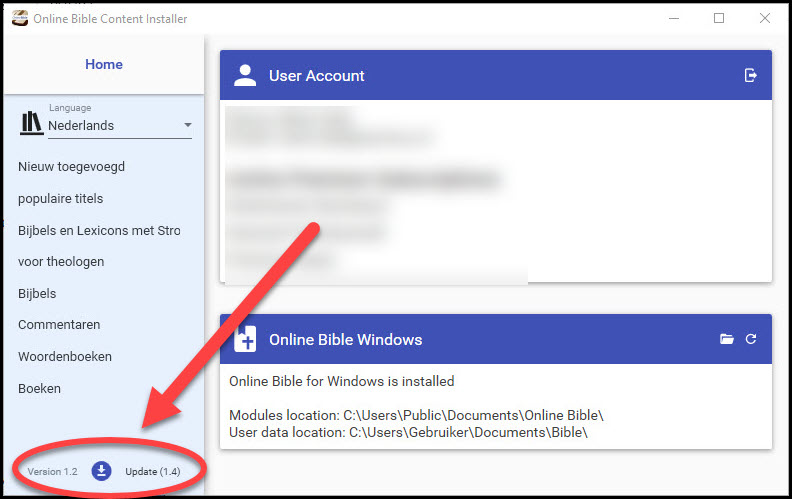Click the logout icon in User Account
The width and height of the screenshot is (792, 499).
tap(751, 75)
